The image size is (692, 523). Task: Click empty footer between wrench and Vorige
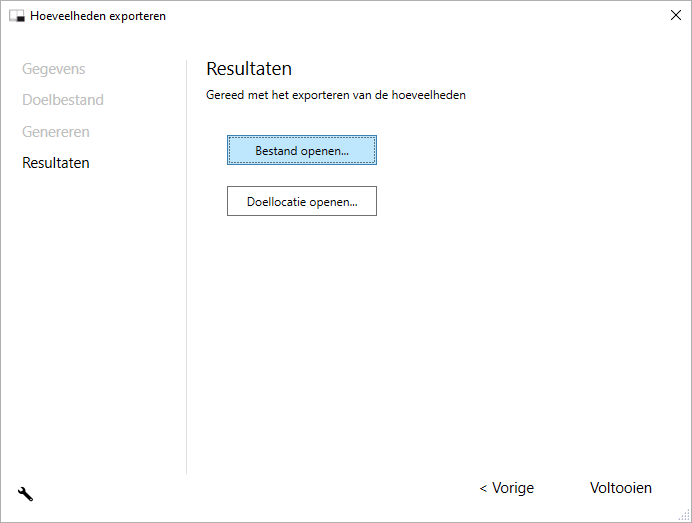250,490
